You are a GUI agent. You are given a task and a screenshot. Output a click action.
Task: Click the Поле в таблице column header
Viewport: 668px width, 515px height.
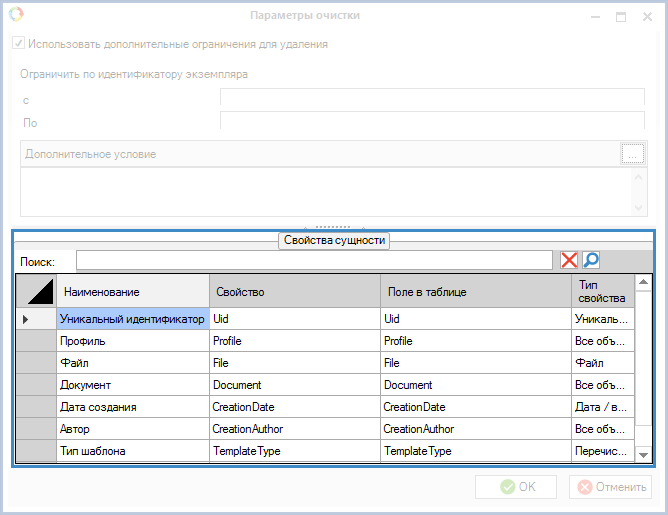pos(474,291)
